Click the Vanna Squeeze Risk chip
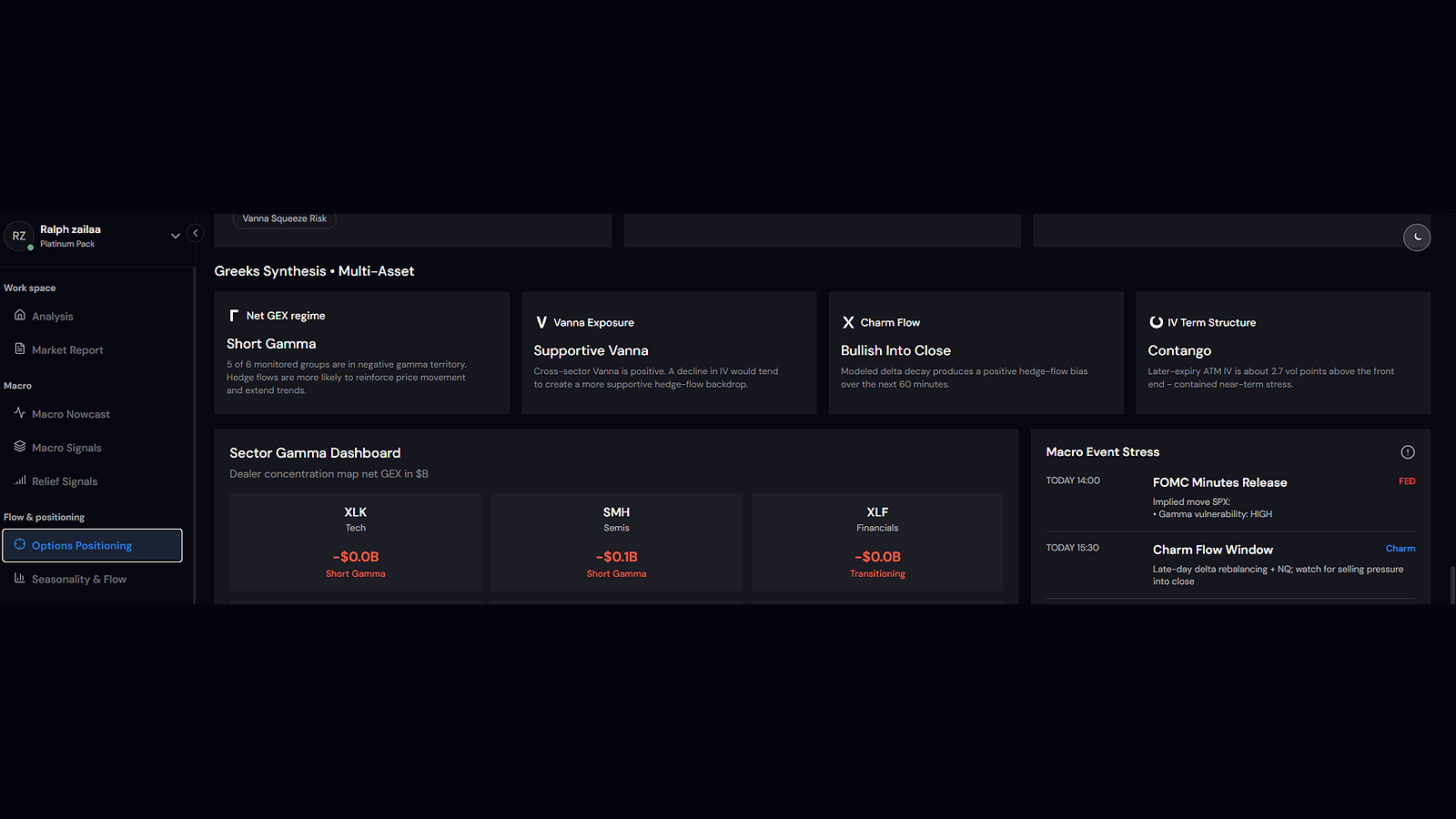The image size is (1456, 819). [x=285, y=218]
